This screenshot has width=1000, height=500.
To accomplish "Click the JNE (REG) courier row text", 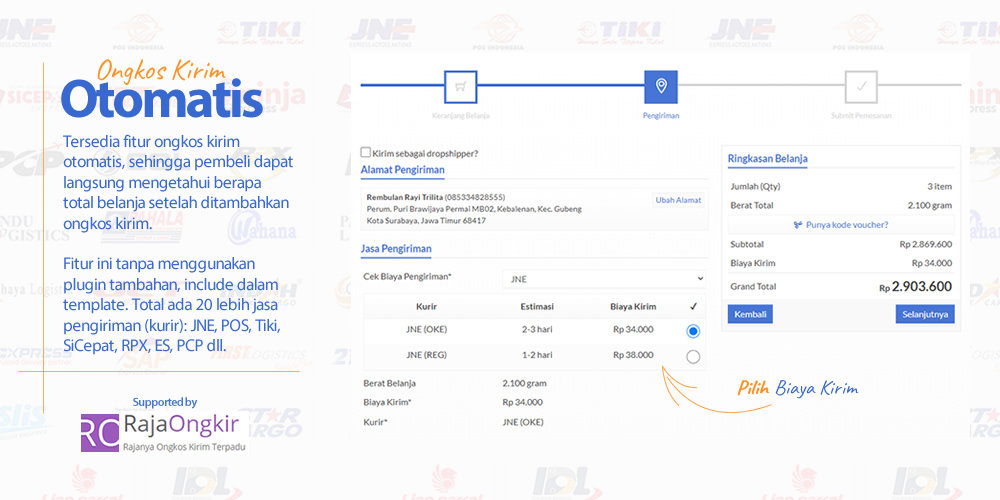I will [426, 355].
